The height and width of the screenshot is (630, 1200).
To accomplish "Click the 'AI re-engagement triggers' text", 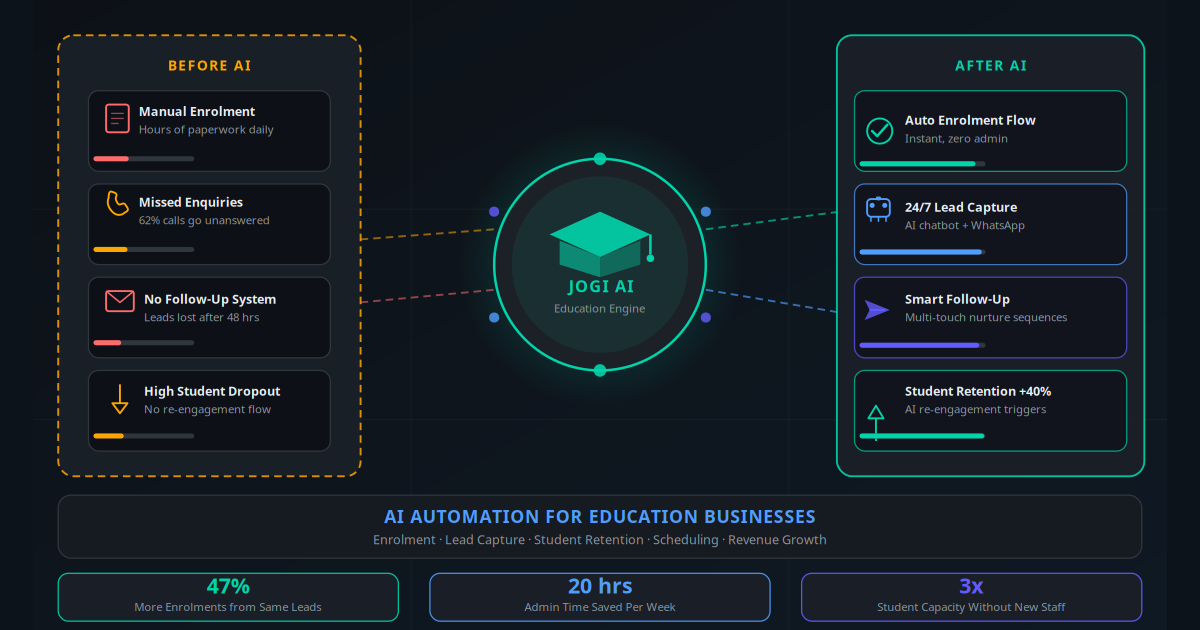I will [x=976, y=409].
